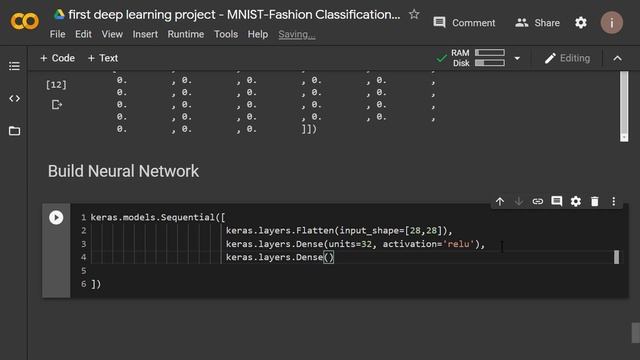Open more cell actions menu
This screenshot has height=360, width=640.
click(613, 201)
